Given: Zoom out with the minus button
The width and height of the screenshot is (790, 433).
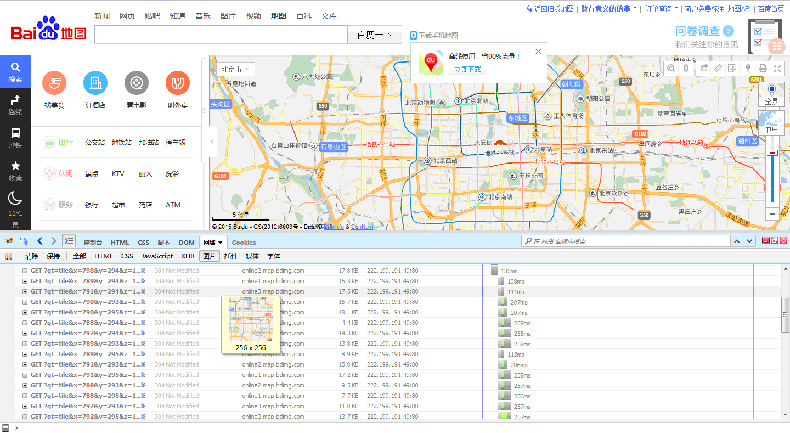Looking at the screenshot, I should tap(772, 214).
